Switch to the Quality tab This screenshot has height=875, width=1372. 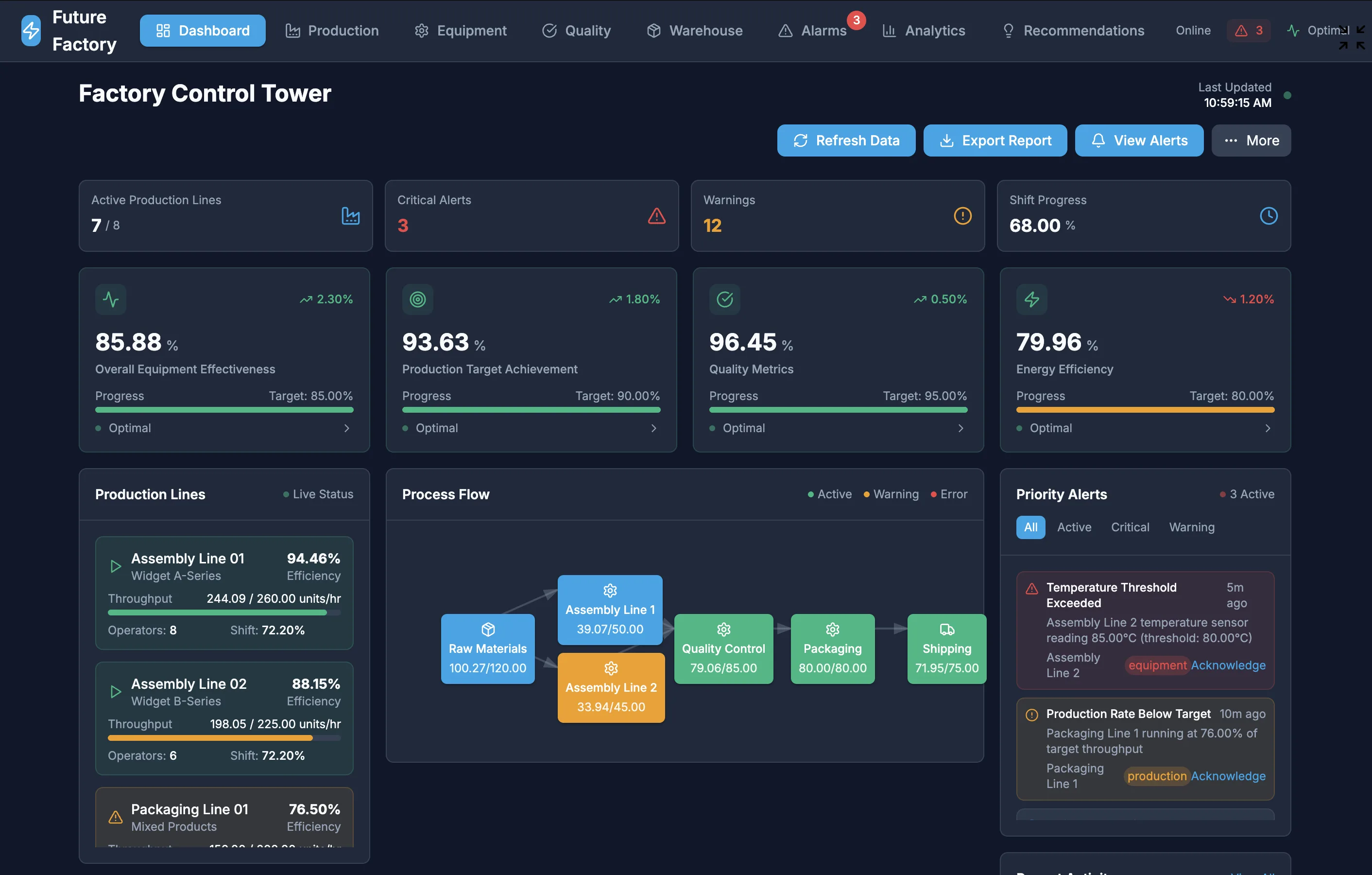(577, 31)
